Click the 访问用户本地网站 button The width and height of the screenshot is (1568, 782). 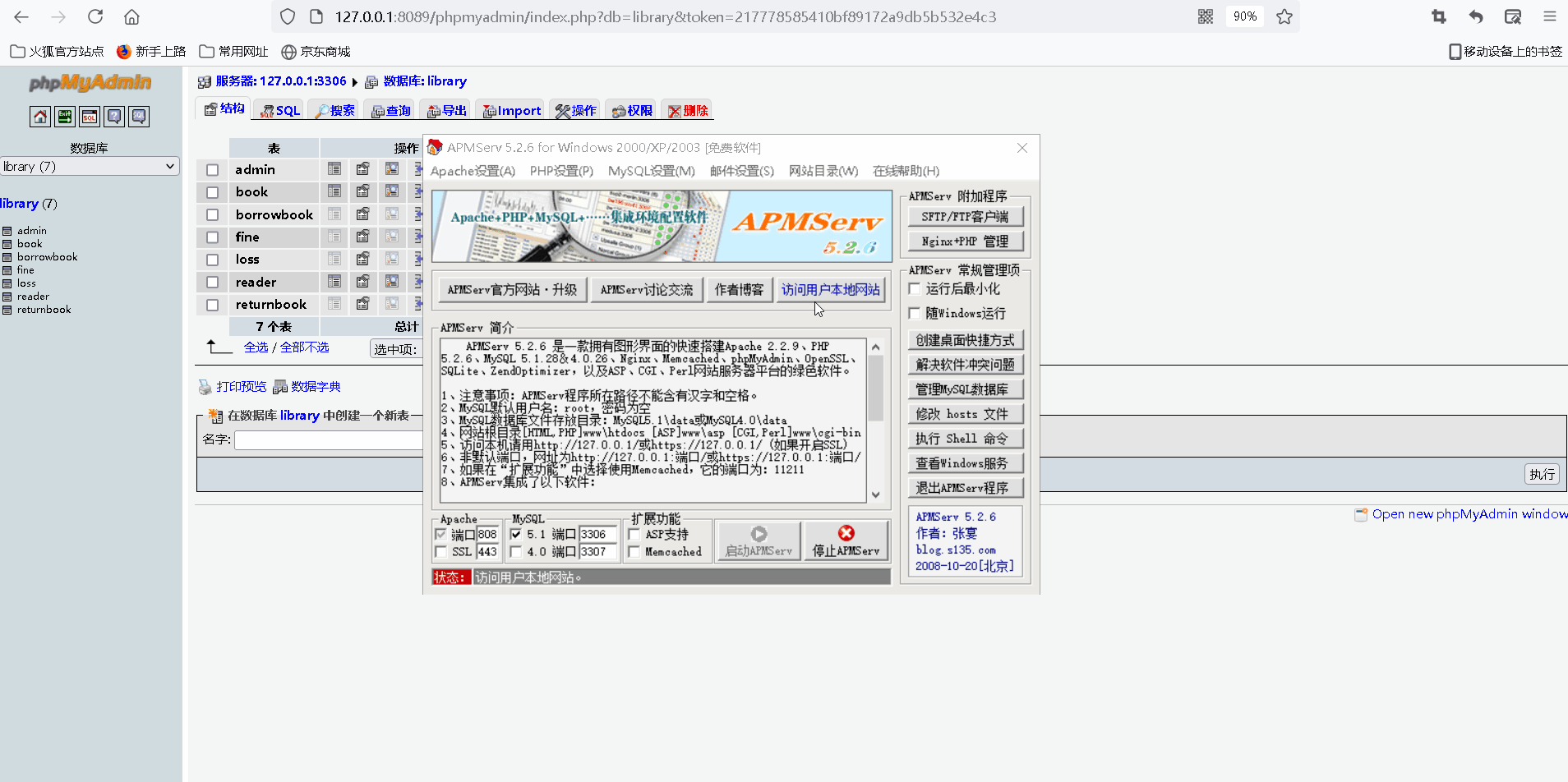pyautogui.click(x=831, y=290)
